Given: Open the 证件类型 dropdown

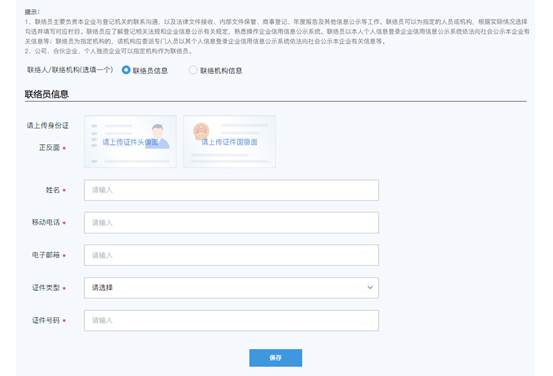Looking at the screenshot, I should coord(231,288).
